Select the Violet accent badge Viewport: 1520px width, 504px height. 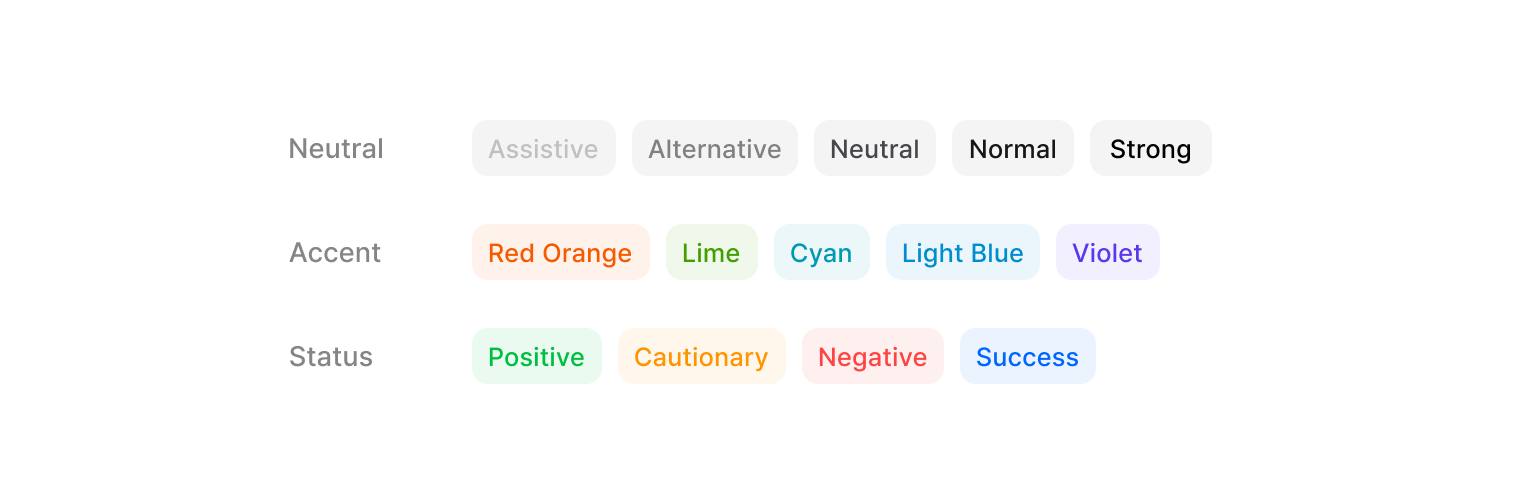pyautogui.click(x=1107, y=253)
